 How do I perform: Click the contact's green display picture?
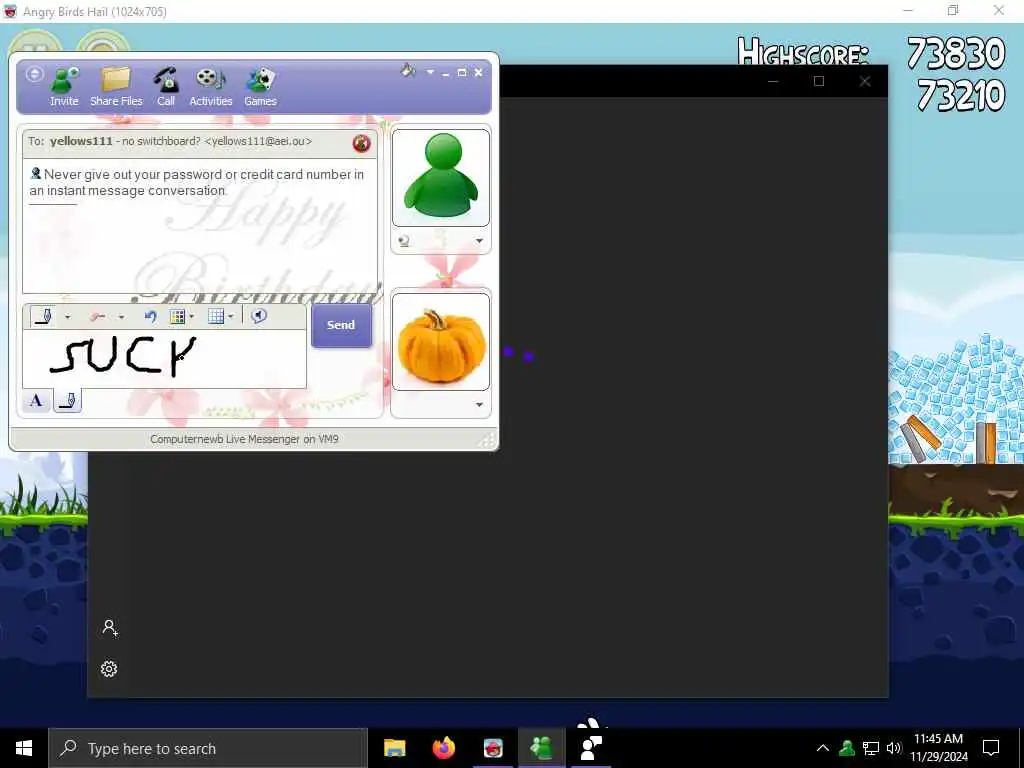(x=441, y=178)
